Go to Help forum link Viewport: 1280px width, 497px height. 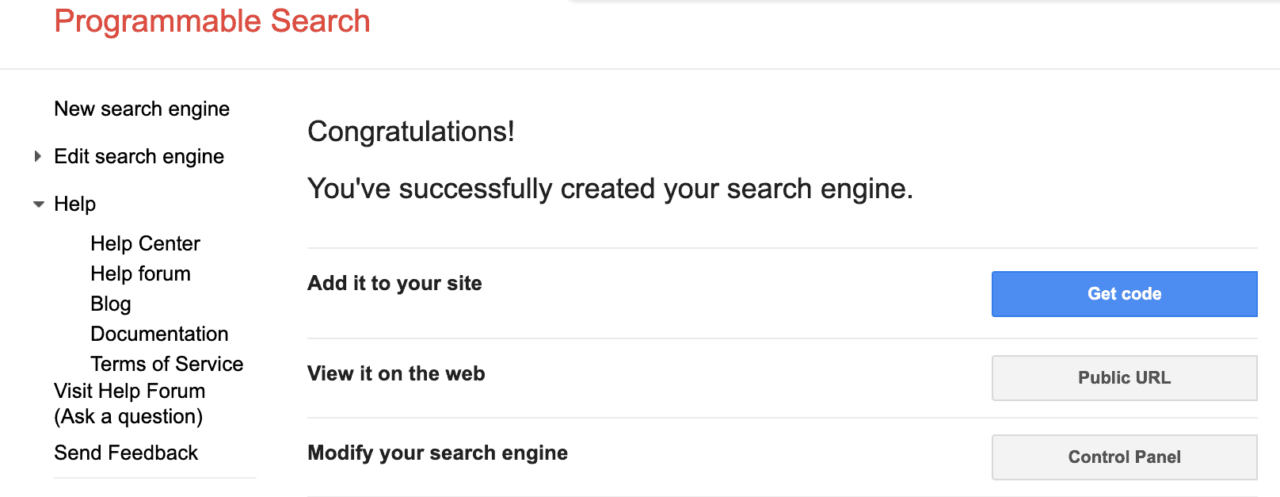tap(140, 274)
